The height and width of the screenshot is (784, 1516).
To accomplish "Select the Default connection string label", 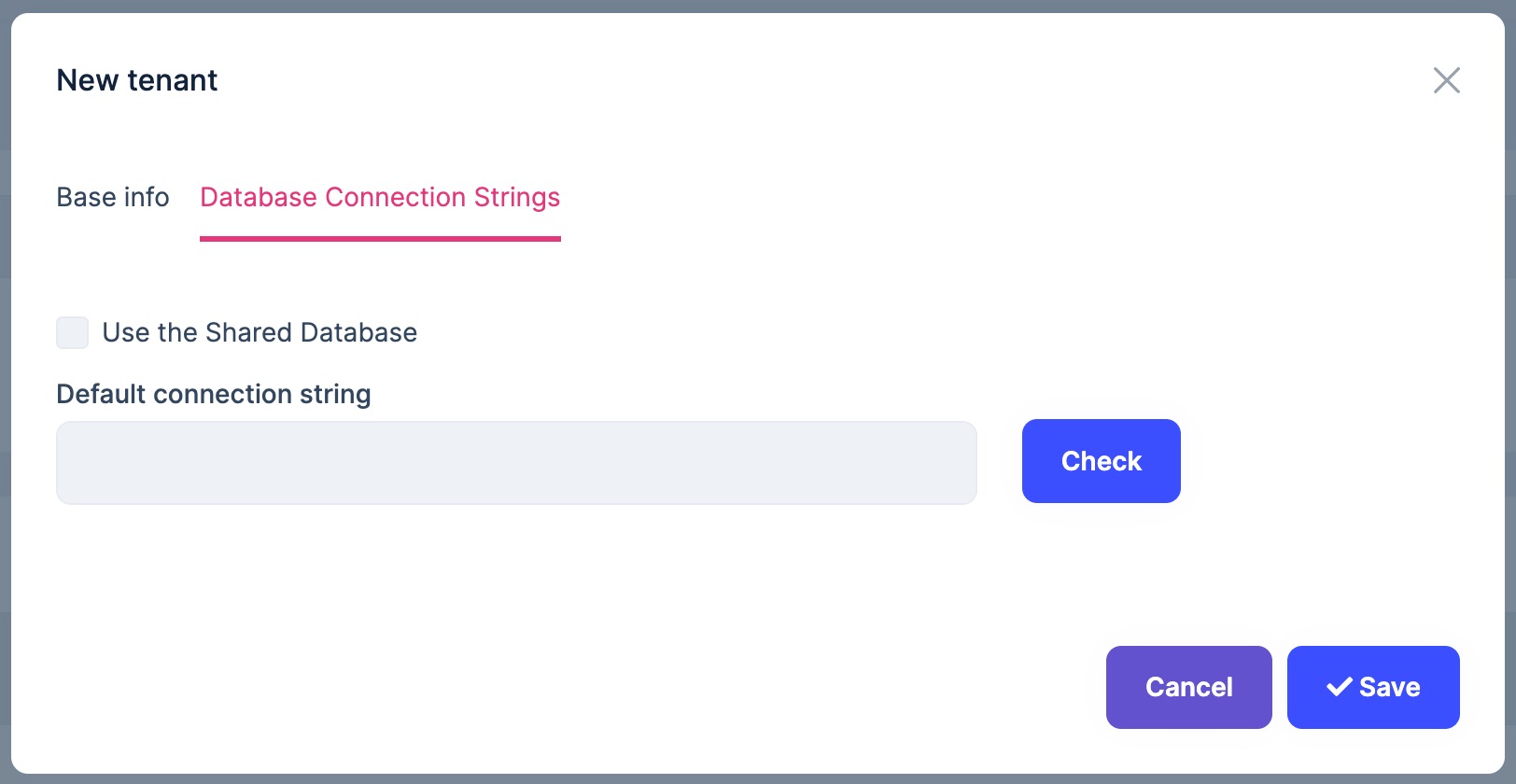I will click(x=213, y=394).
